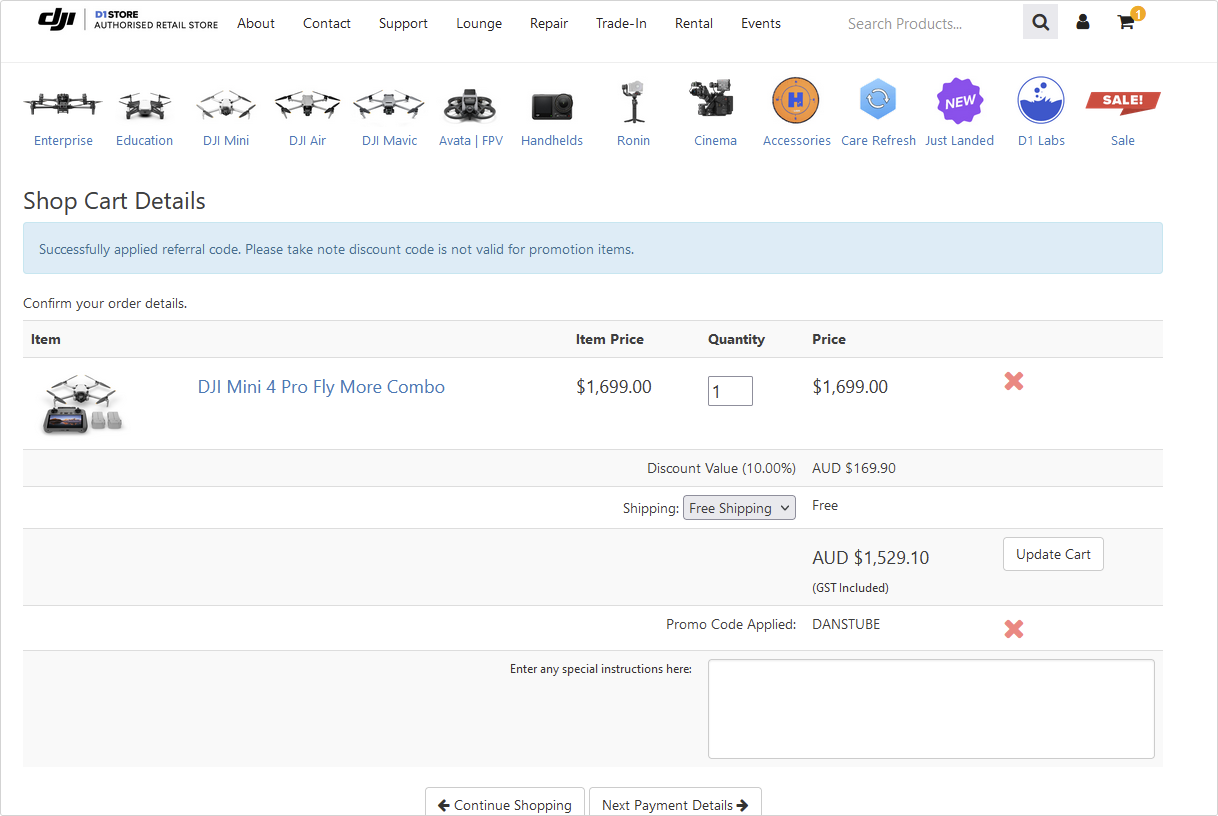Click the Just Landed text link
Viewport: 1218px width, 816px height.
coord(960,141)
